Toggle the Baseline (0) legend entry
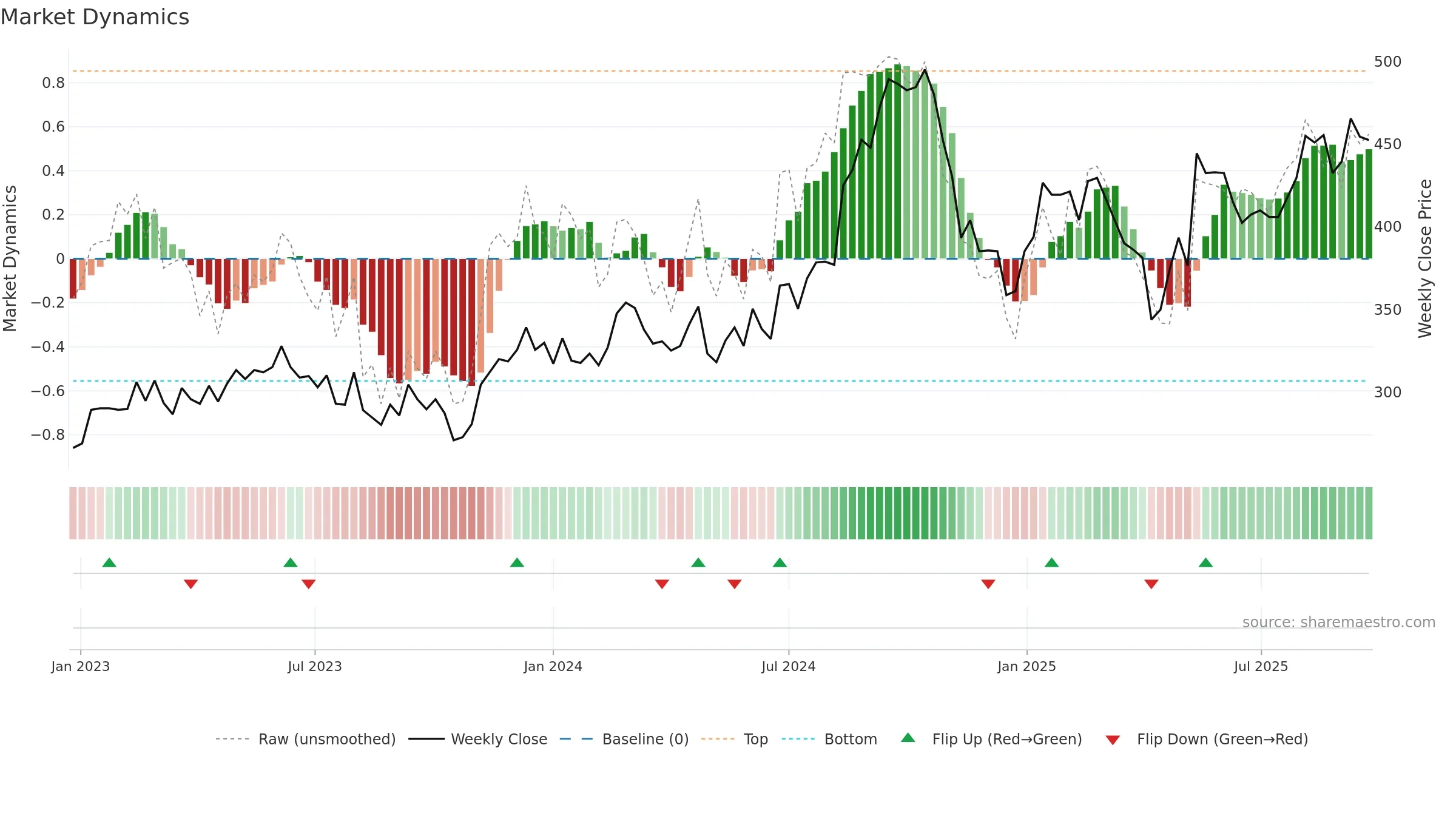Image resolution: width=1456 pixels, height=819 pixels. point(624,739)
